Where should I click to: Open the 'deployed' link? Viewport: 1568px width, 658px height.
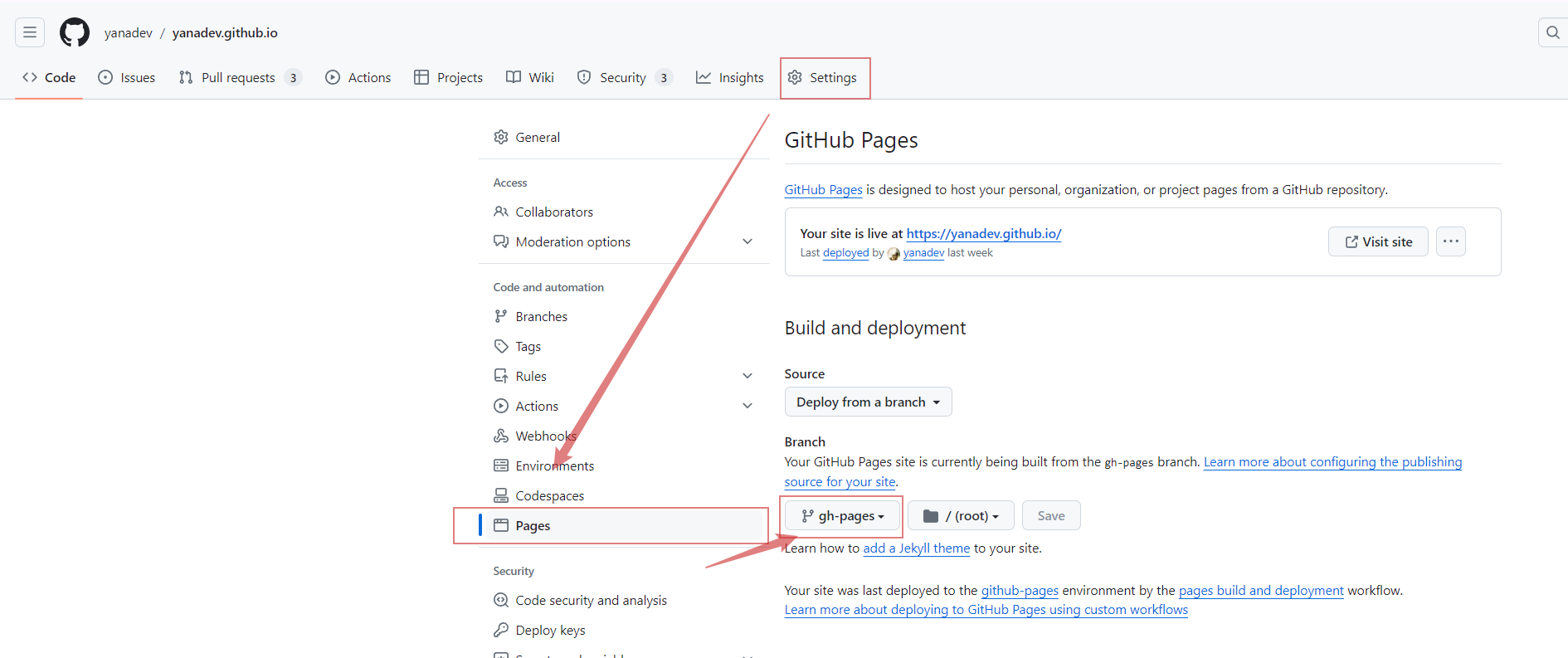tap(845, 253)
